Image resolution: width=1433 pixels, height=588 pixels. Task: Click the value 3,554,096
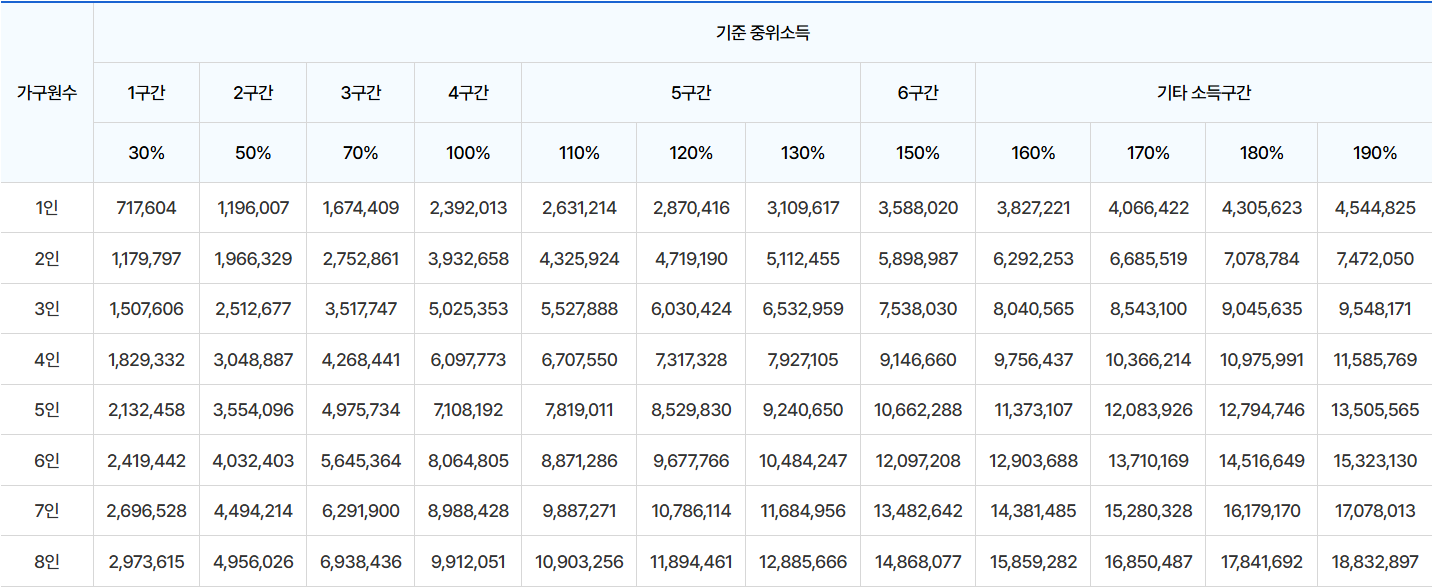(x=253, y=410)
